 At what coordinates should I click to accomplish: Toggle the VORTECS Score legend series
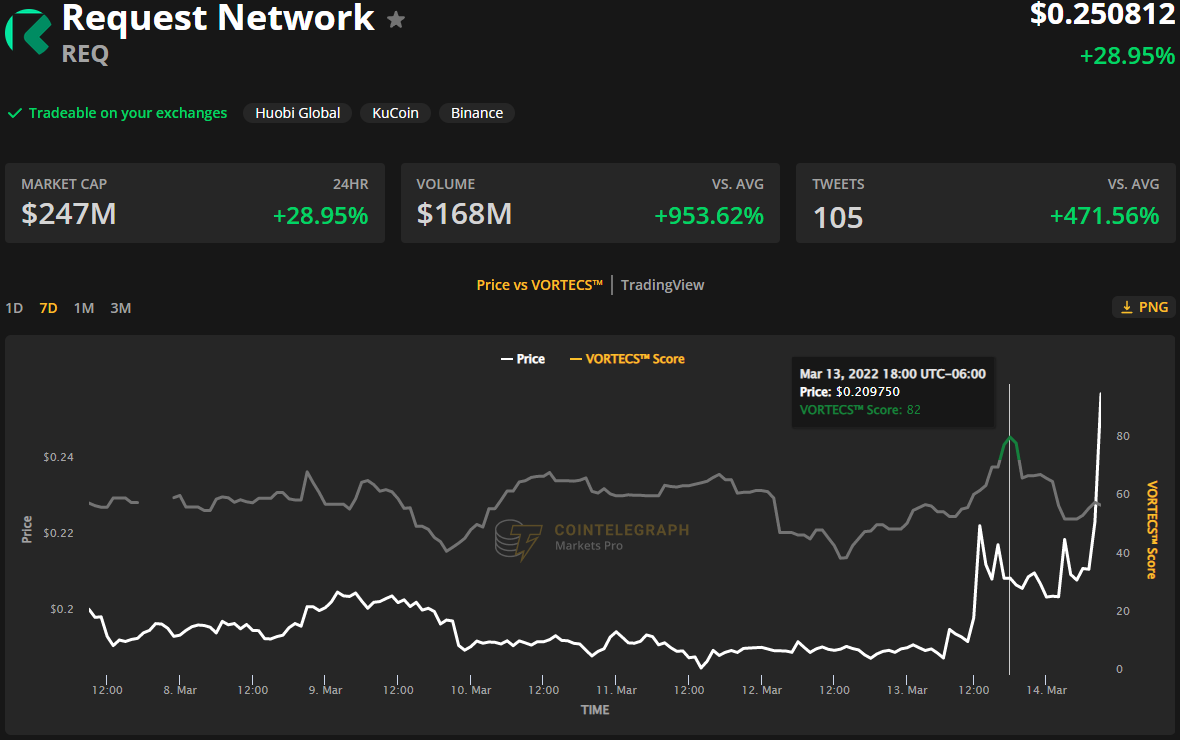point(627,359)
